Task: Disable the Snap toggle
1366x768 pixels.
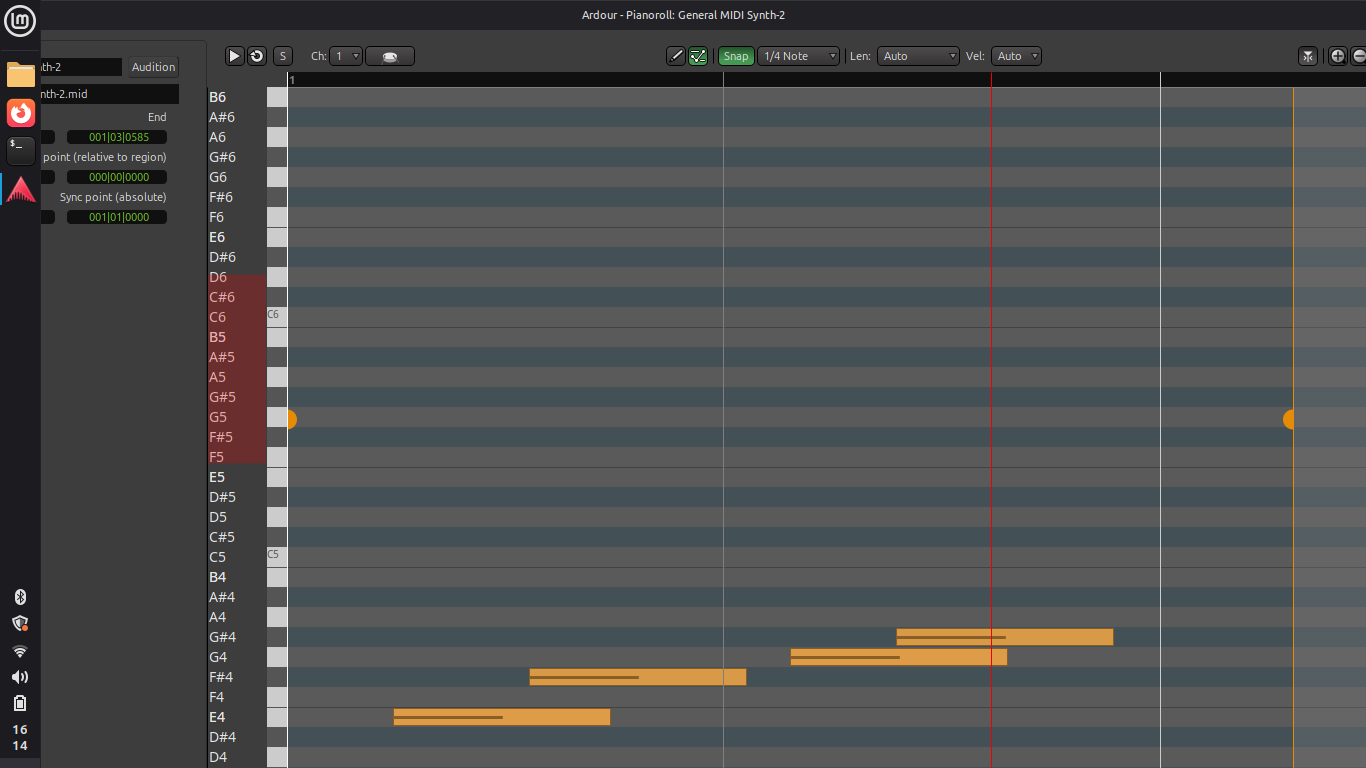Action: (736, 56)
